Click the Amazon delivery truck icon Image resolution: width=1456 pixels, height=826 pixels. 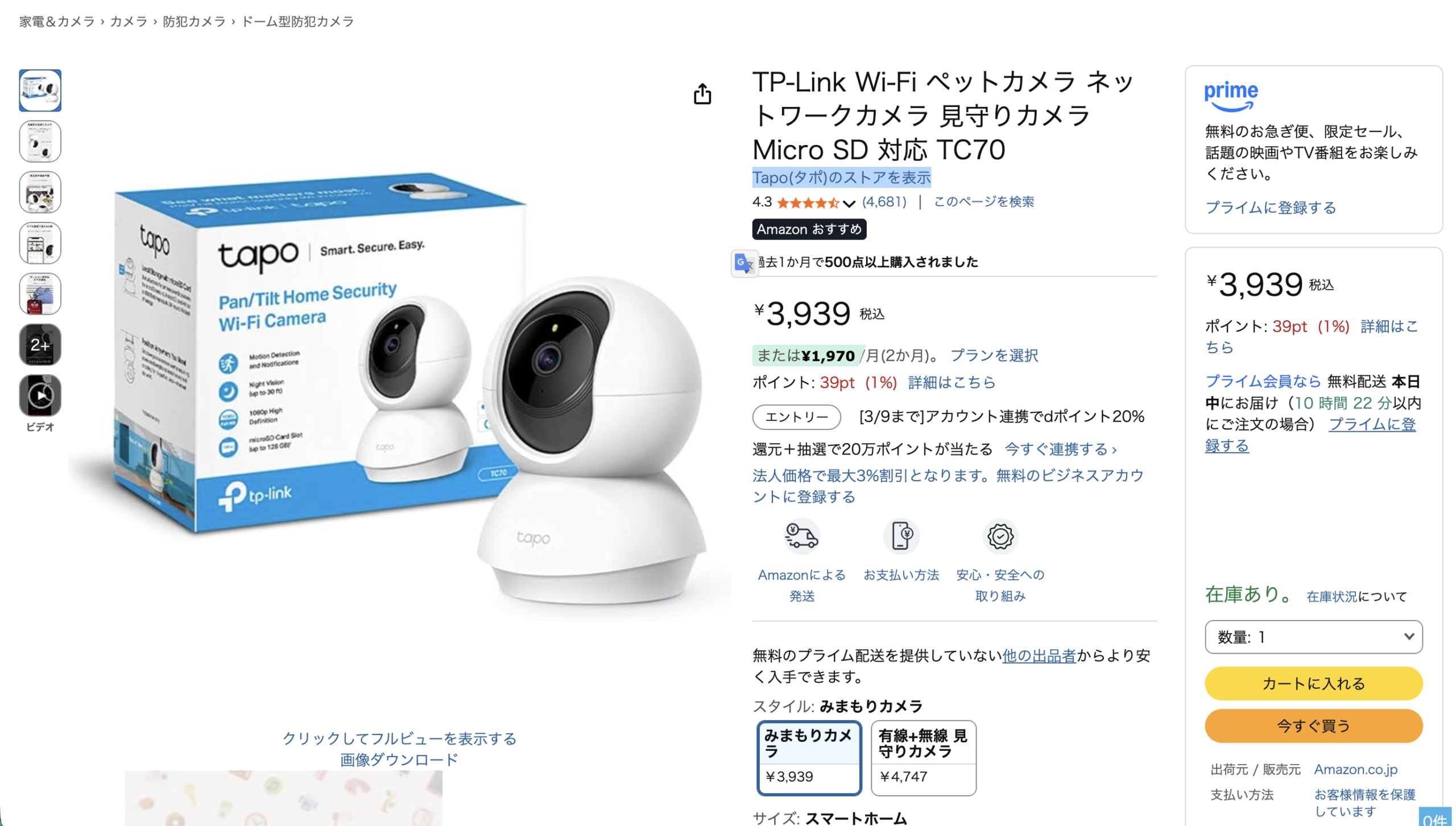tap(801, 536)
